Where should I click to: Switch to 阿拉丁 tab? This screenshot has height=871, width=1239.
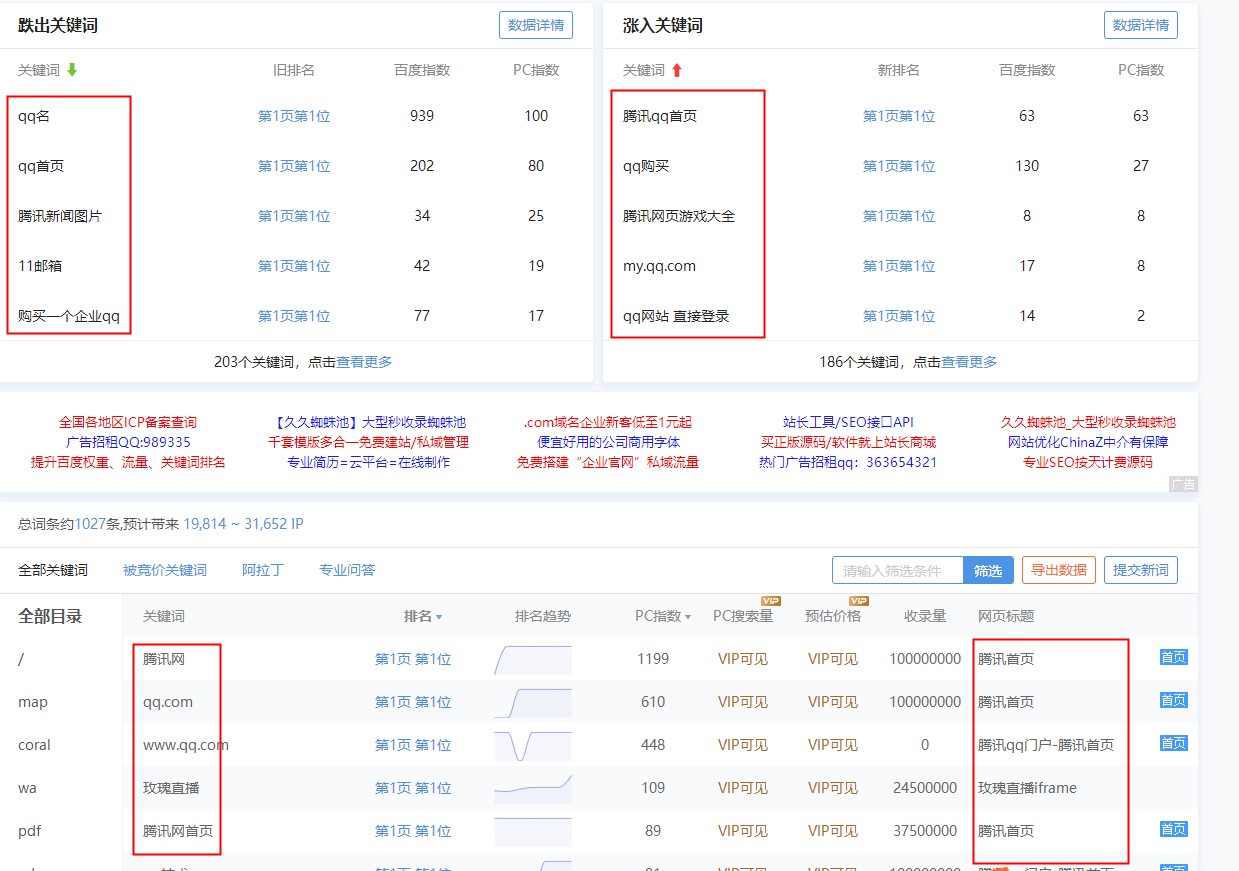tap(263, 570)
